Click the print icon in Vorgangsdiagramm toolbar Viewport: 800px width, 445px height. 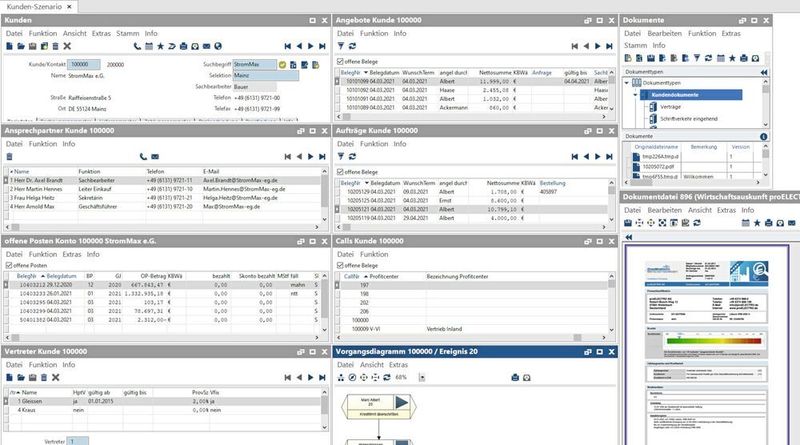[515, 378]
